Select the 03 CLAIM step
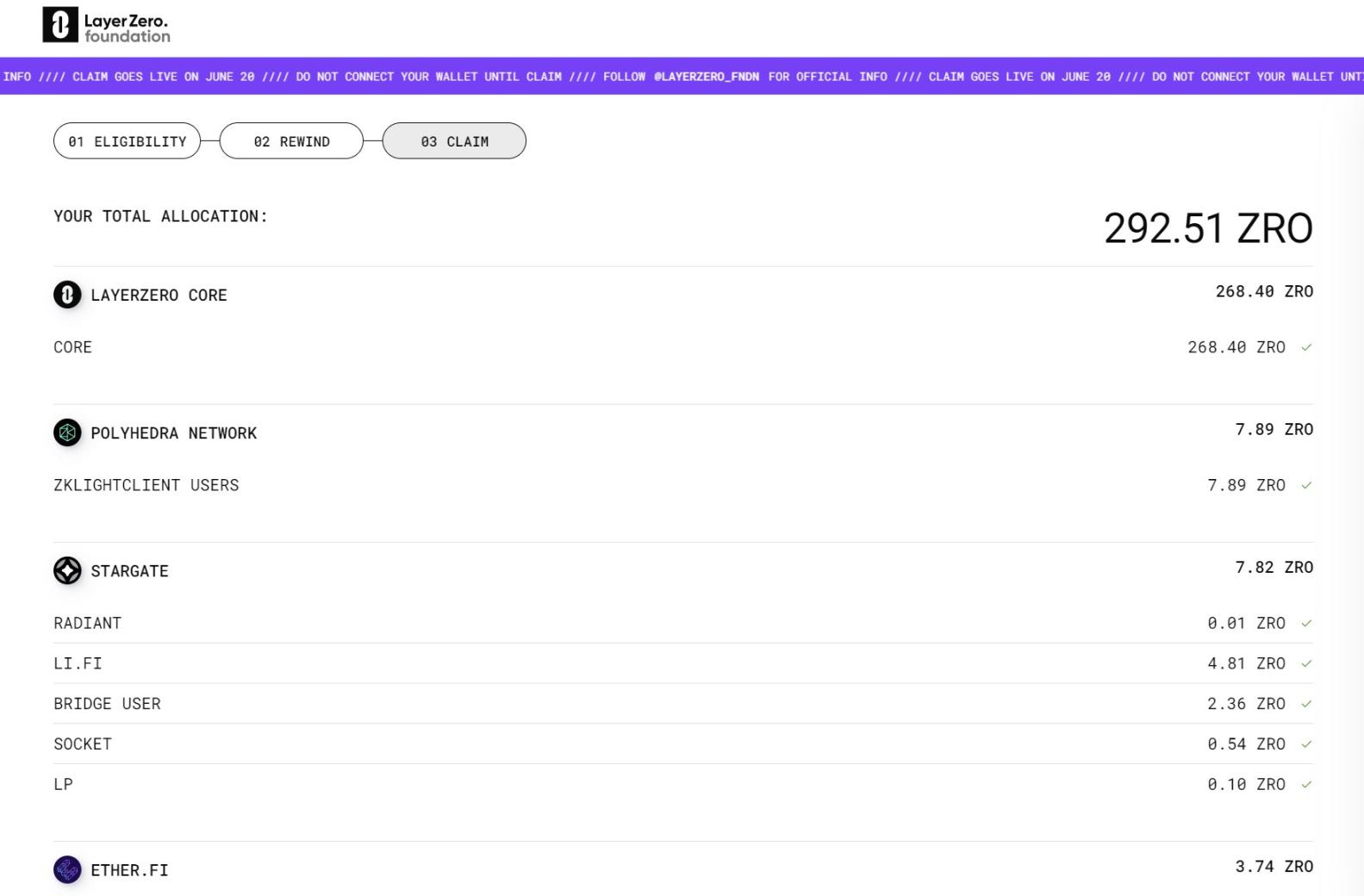 (454, 141)
